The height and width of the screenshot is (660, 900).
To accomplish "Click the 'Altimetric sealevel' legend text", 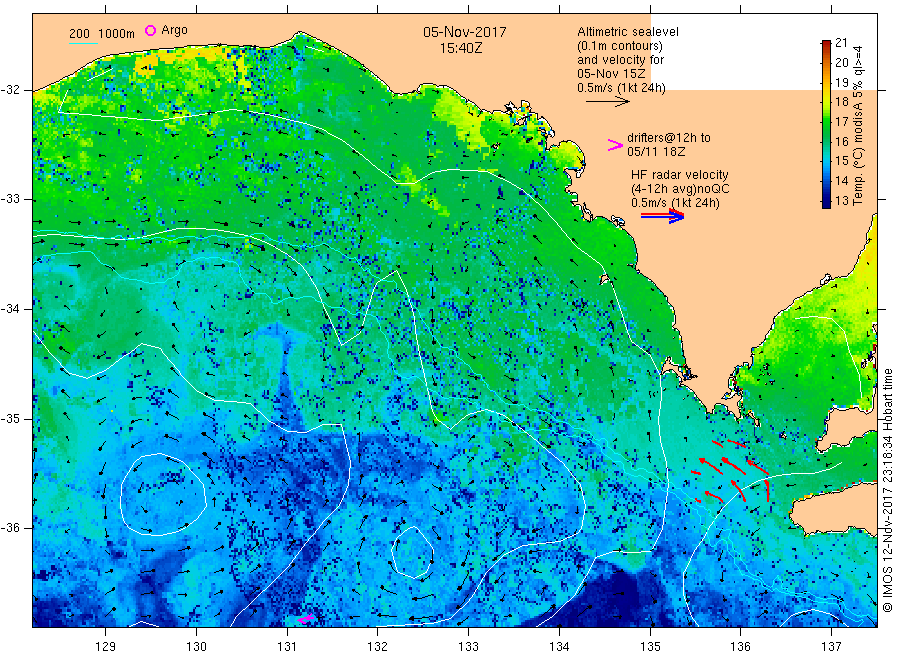I will 628,32.
